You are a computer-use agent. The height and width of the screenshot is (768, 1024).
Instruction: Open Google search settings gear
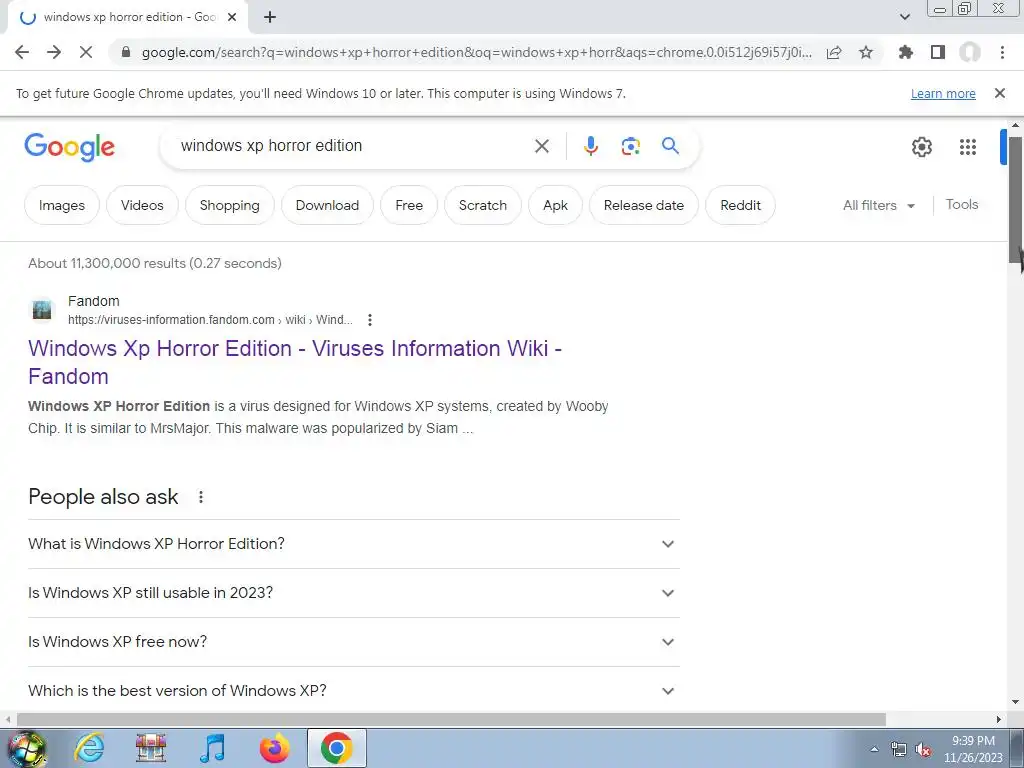(921, 147)
